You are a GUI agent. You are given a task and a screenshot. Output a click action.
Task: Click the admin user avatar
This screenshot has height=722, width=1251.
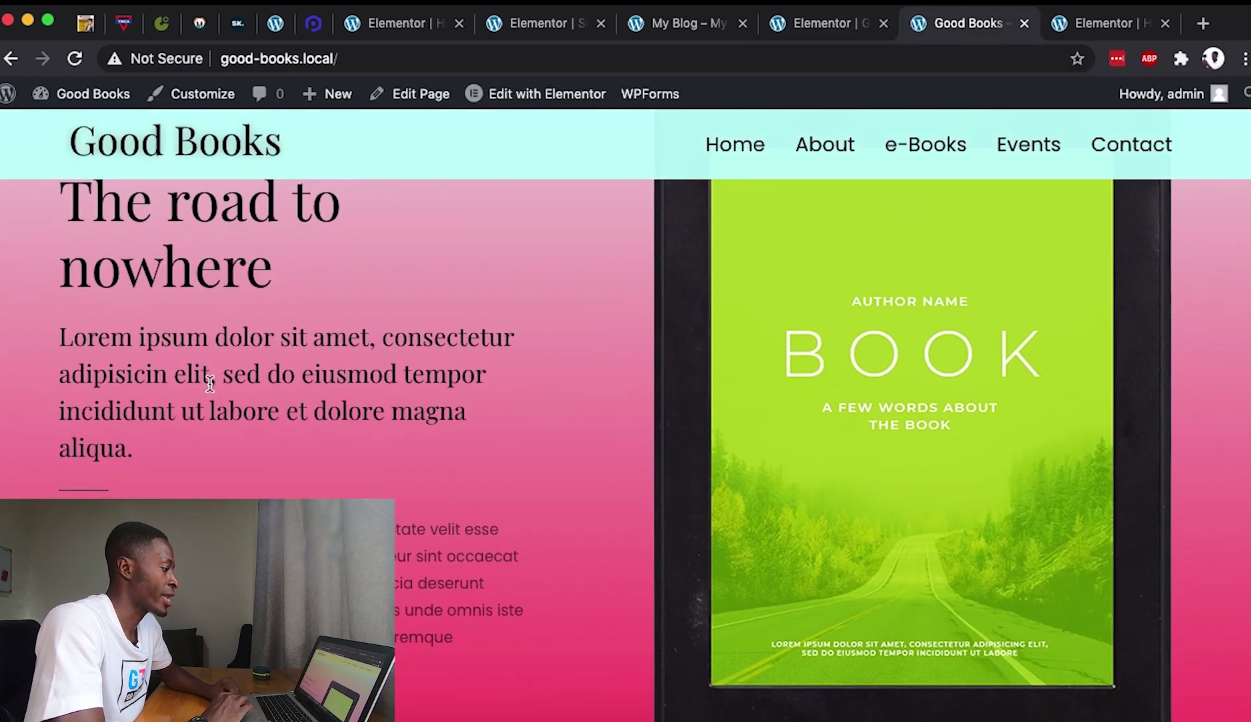(x=1219, y=94)
